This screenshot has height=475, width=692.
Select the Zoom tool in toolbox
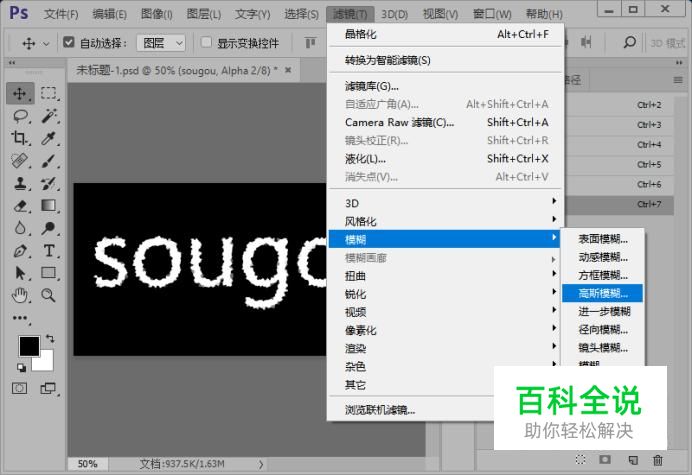pos(49,295)
